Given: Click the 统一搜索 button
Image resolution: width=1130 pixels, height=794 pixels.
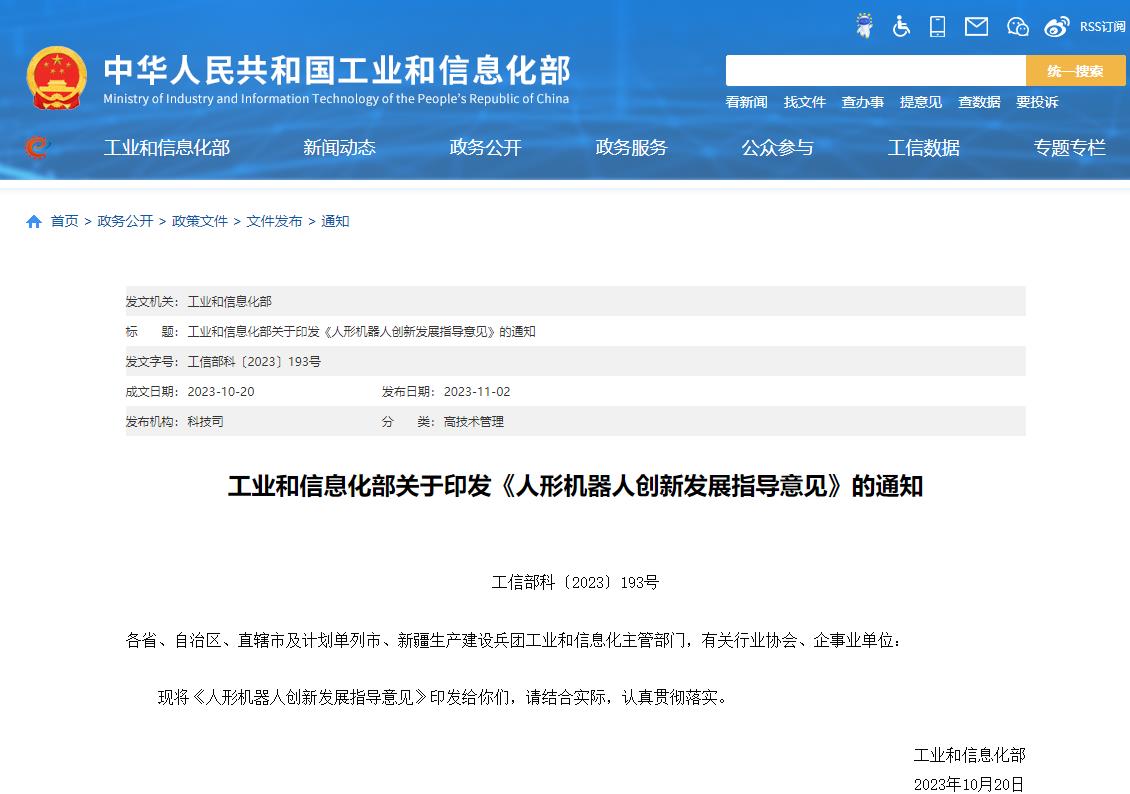Looking at the screenshot, I should click(x=1075, y=71).
